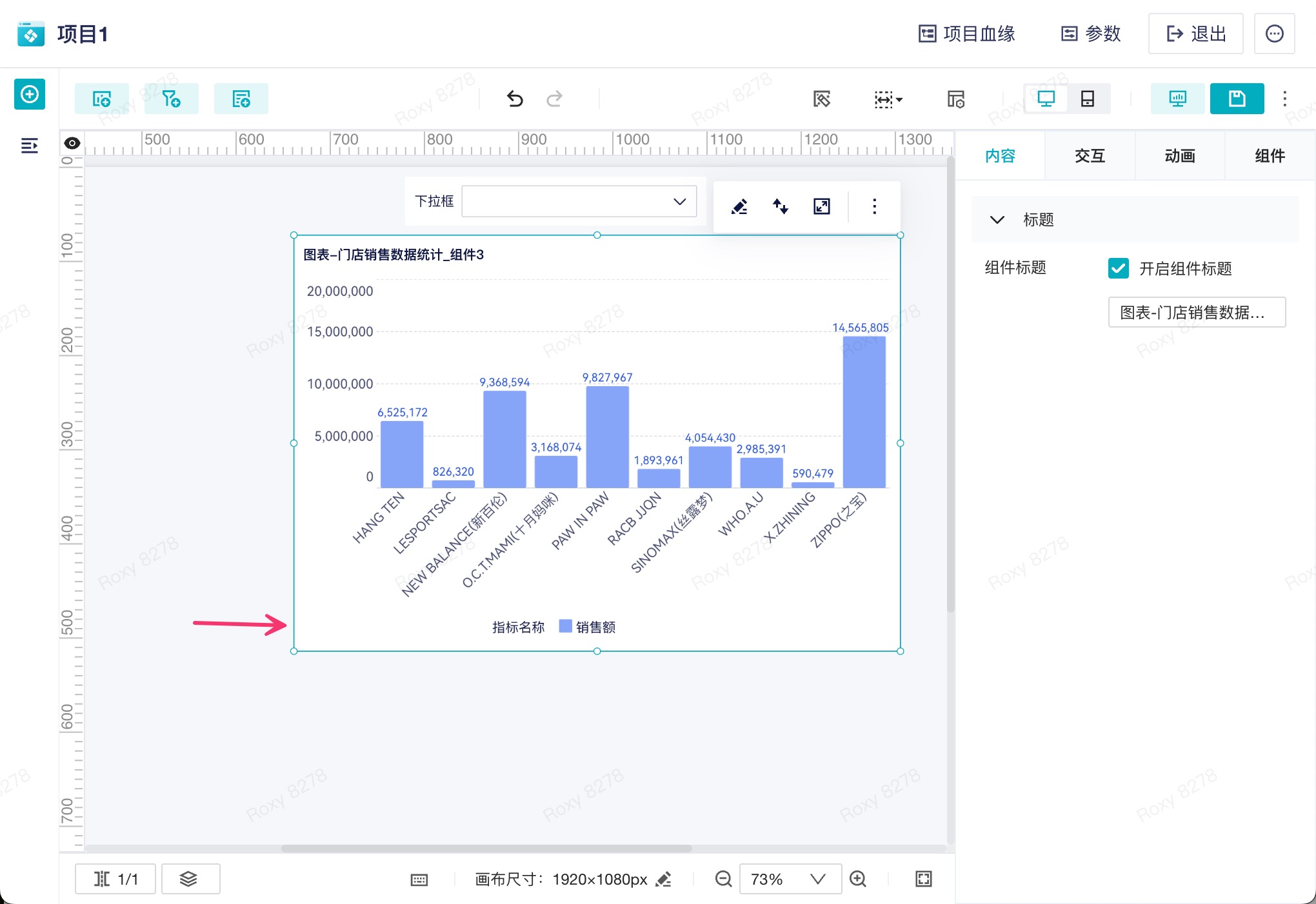The height and width of the screenshot is (904, 1316).
Task: Open the 项目血缘 project lineage view
Action: (x=966, y=34)
